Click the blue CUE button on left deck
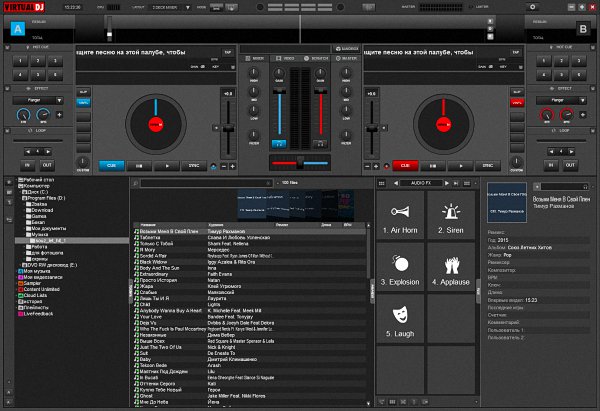Screen dimensions: 600x411 (111, 165)
